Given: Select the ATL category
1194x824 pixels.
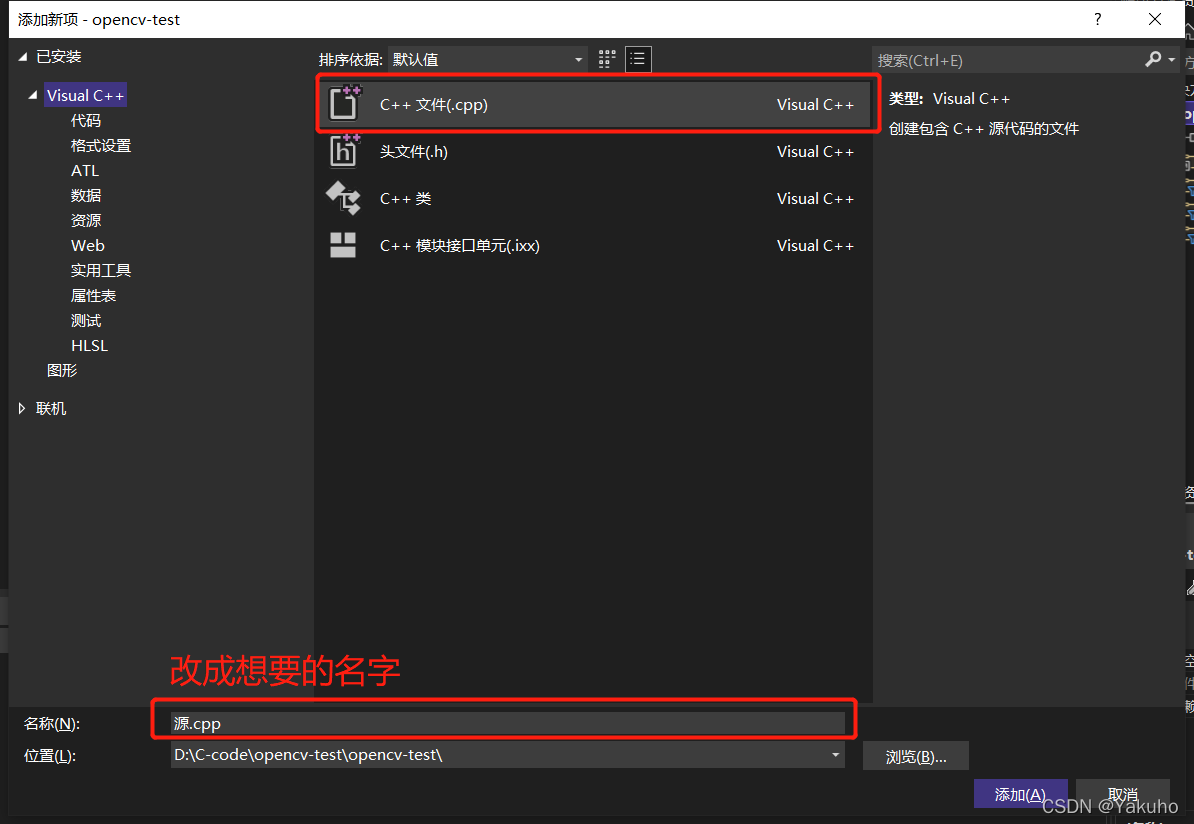Looking at the screenshot, I should pos(85,171).
